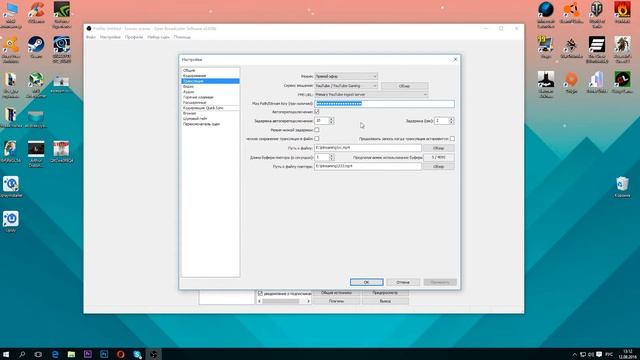The image size is (640, 360).
Task: Click Обзор next to the broadcast service
Action: [x=404, y=86]
